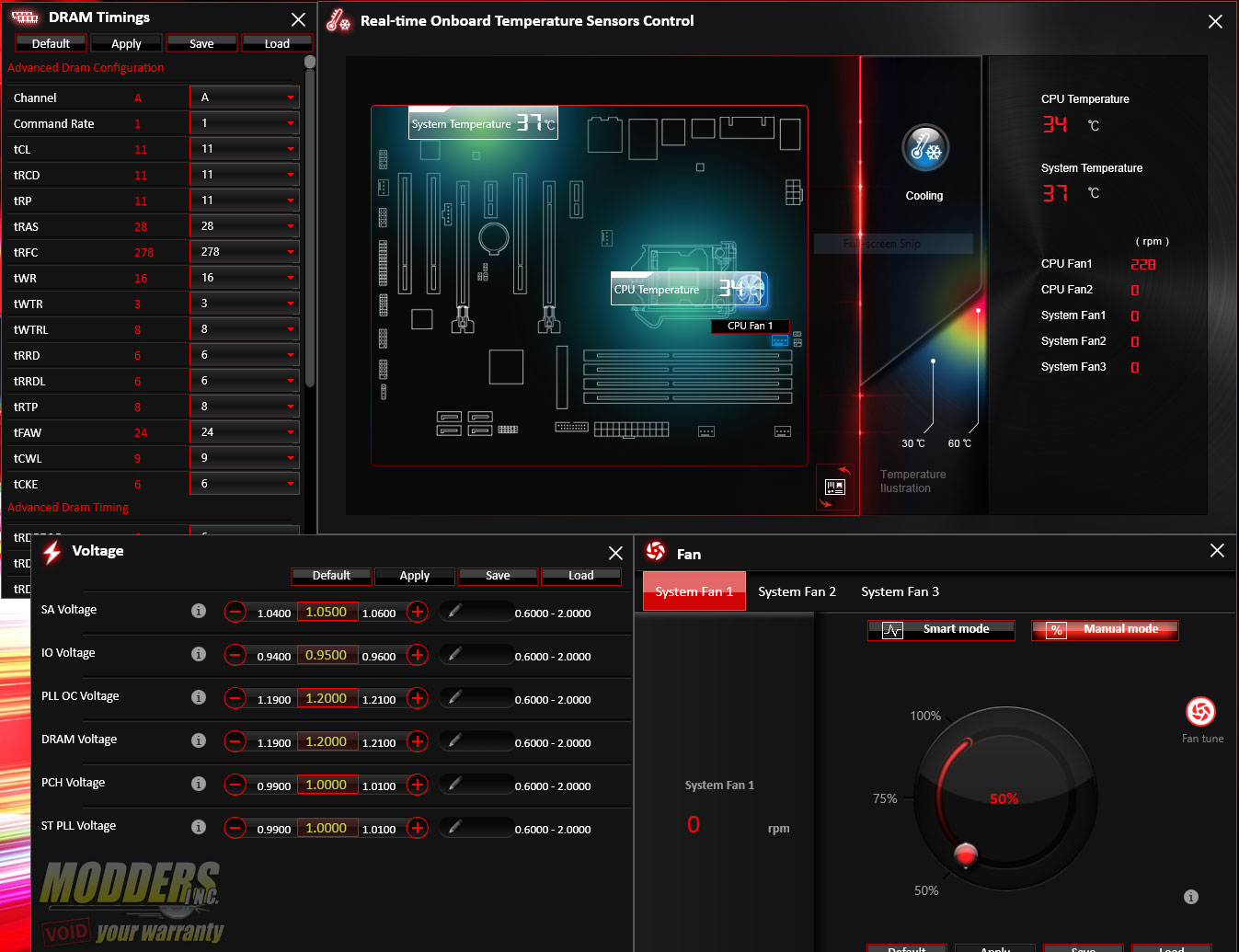Click the motherboard view flip icon
The image size is (1239, 952).
(835, 487)
